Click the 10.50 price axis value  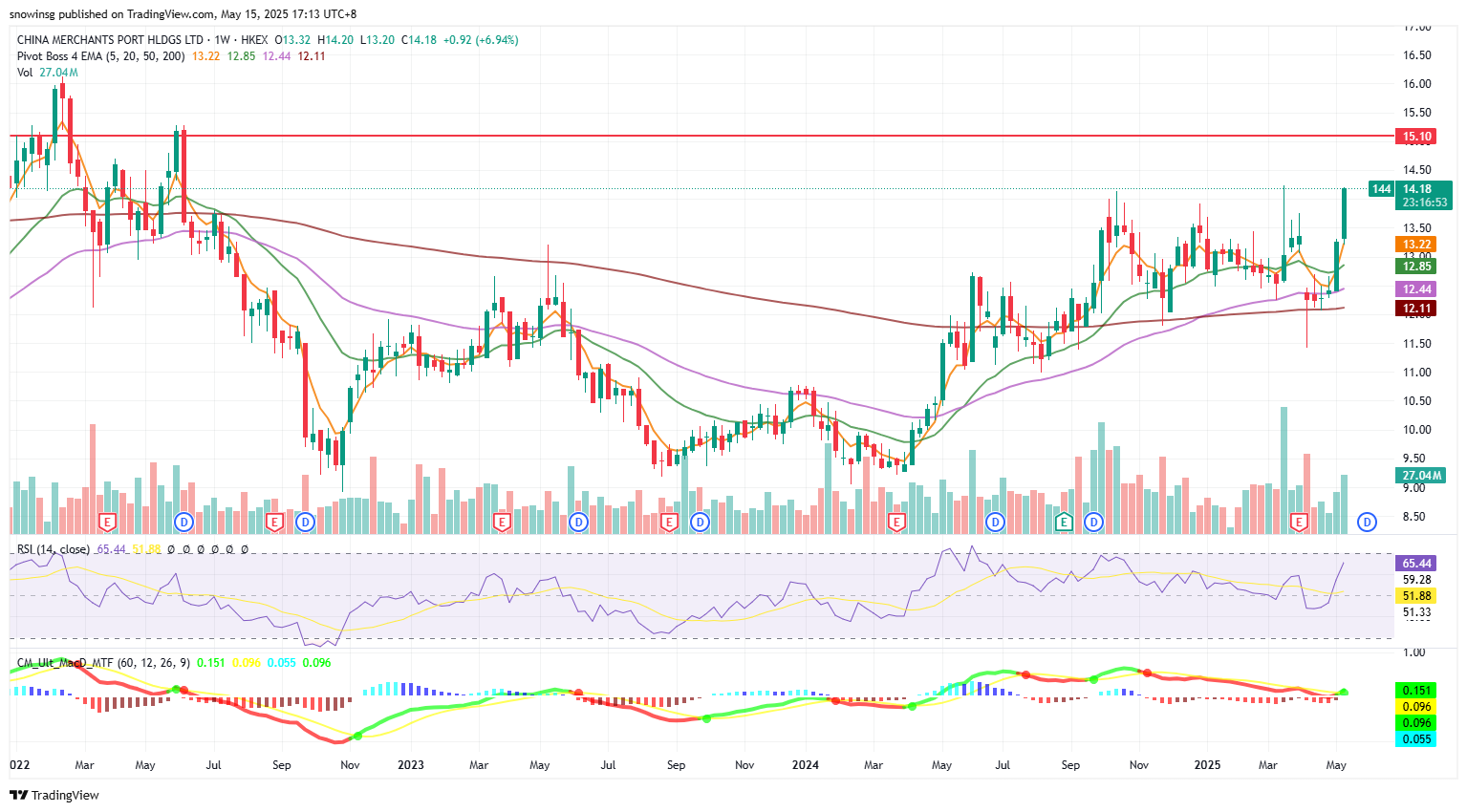point(1416,401)
